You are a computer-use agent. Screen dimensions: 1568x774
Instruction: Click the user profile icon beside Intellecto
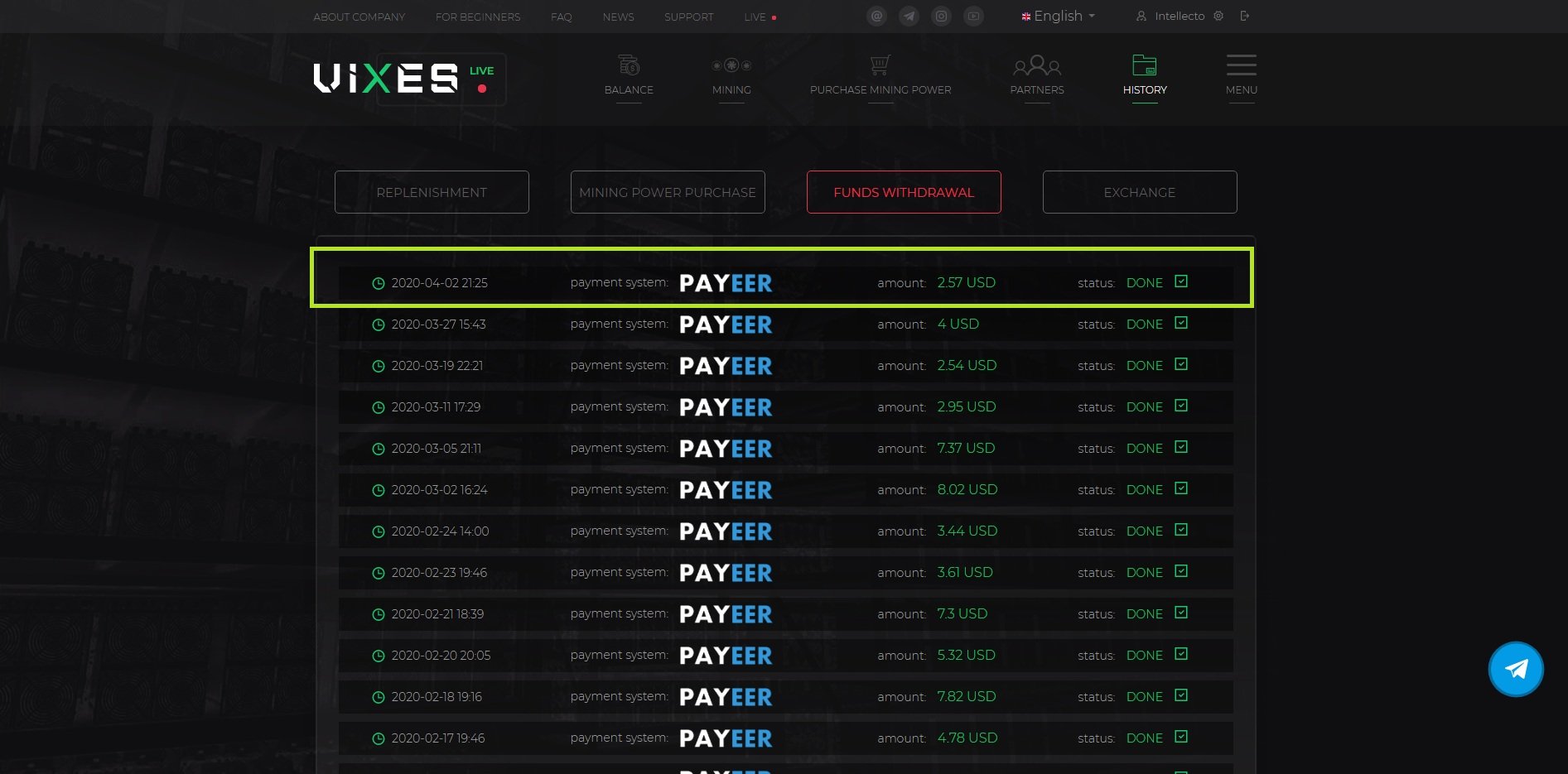[1141, 16]
